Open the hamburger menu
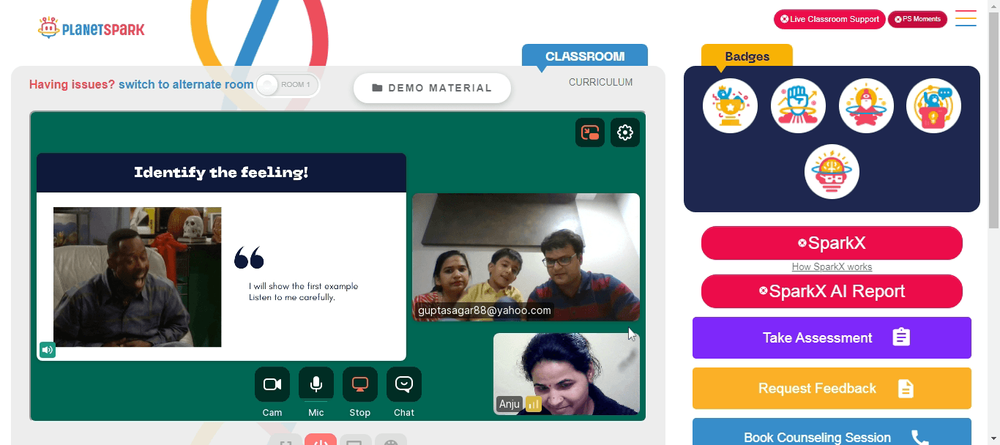Viewport: 1000px width, 445px height. coord(966,18)
